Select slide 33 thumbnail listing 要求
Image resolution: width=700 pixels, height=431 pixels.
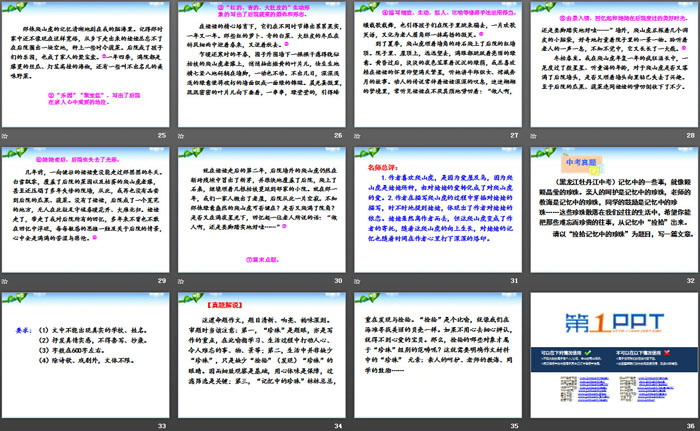(x=85, y=355)
